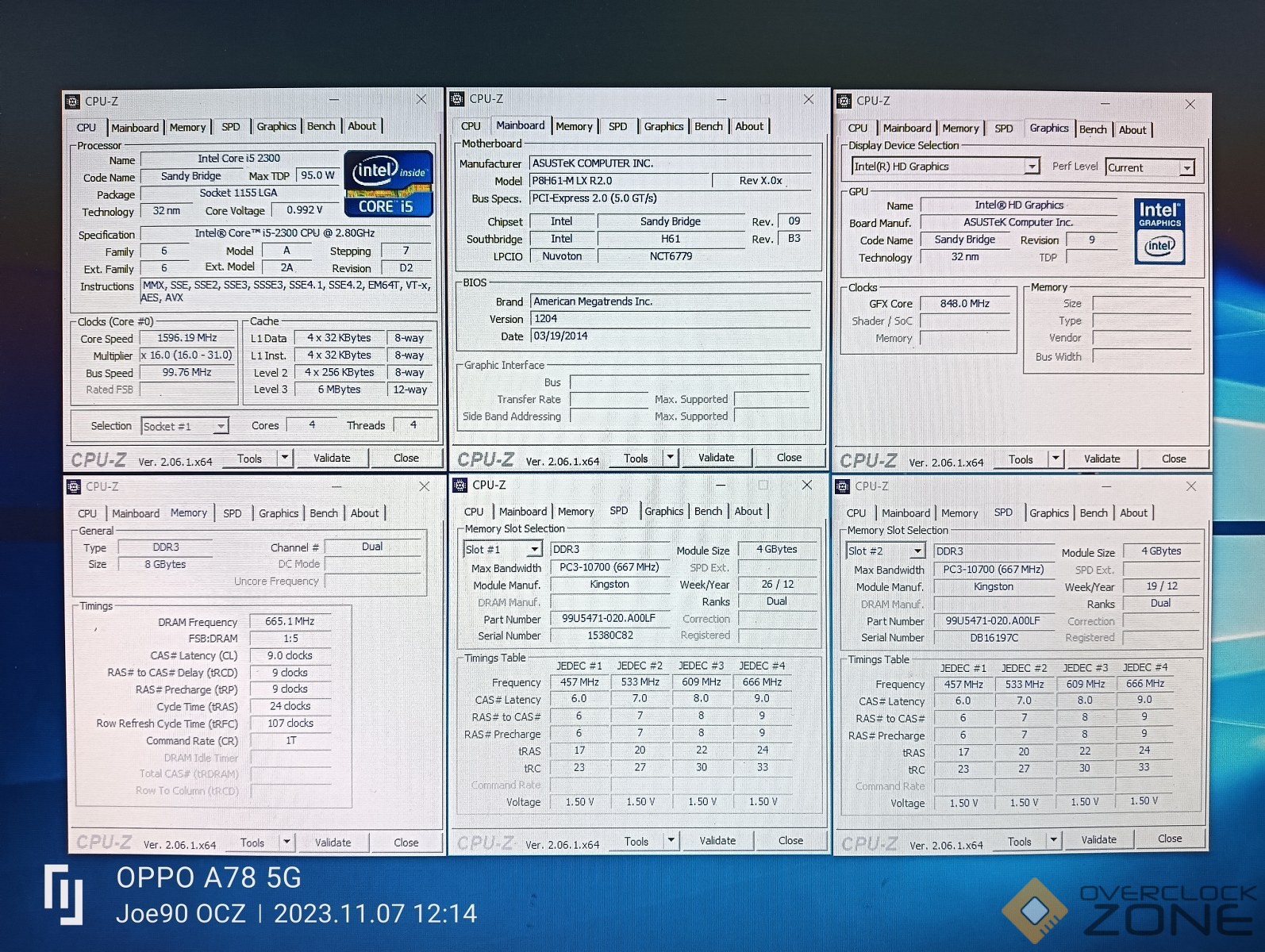Click the Memory Size 8 GBytes value

165,564
